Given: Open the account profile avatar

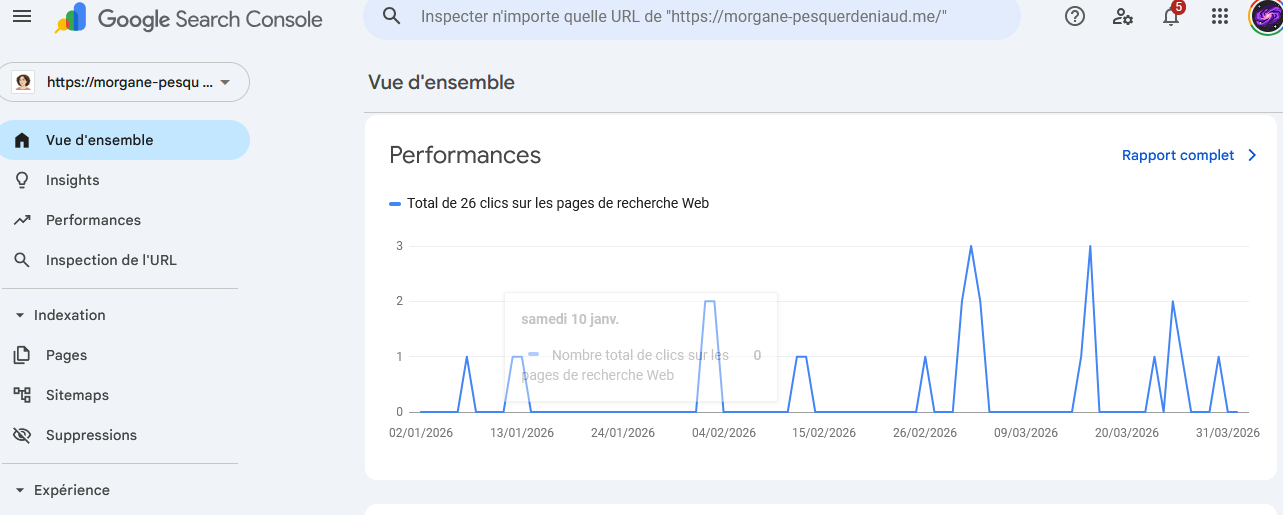Looking at the screenshot, I should click(1266, 16).
